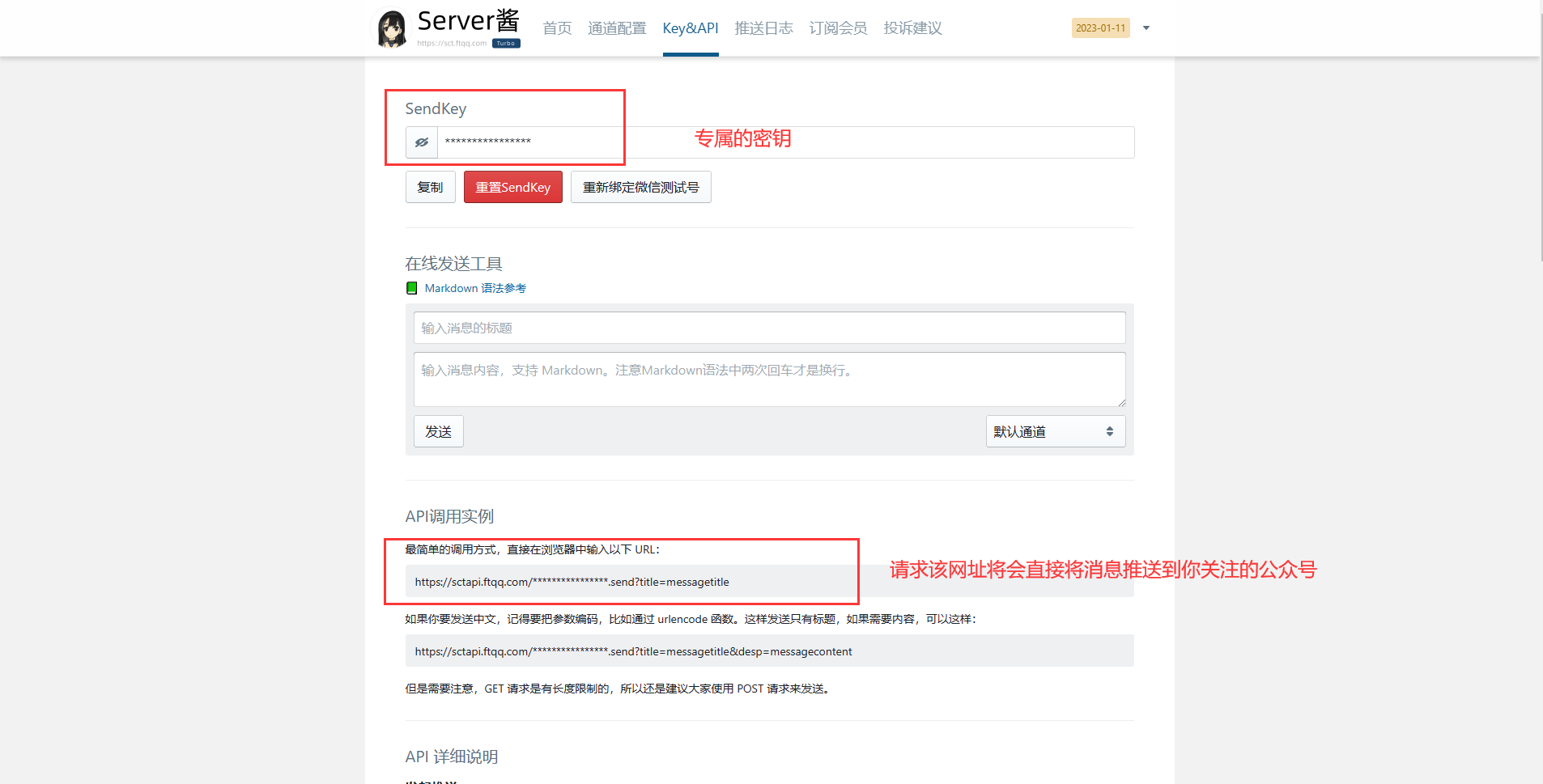Open the 首页 nav tab
Viewport: 1543px width, 784px height.
coord(557,28)
